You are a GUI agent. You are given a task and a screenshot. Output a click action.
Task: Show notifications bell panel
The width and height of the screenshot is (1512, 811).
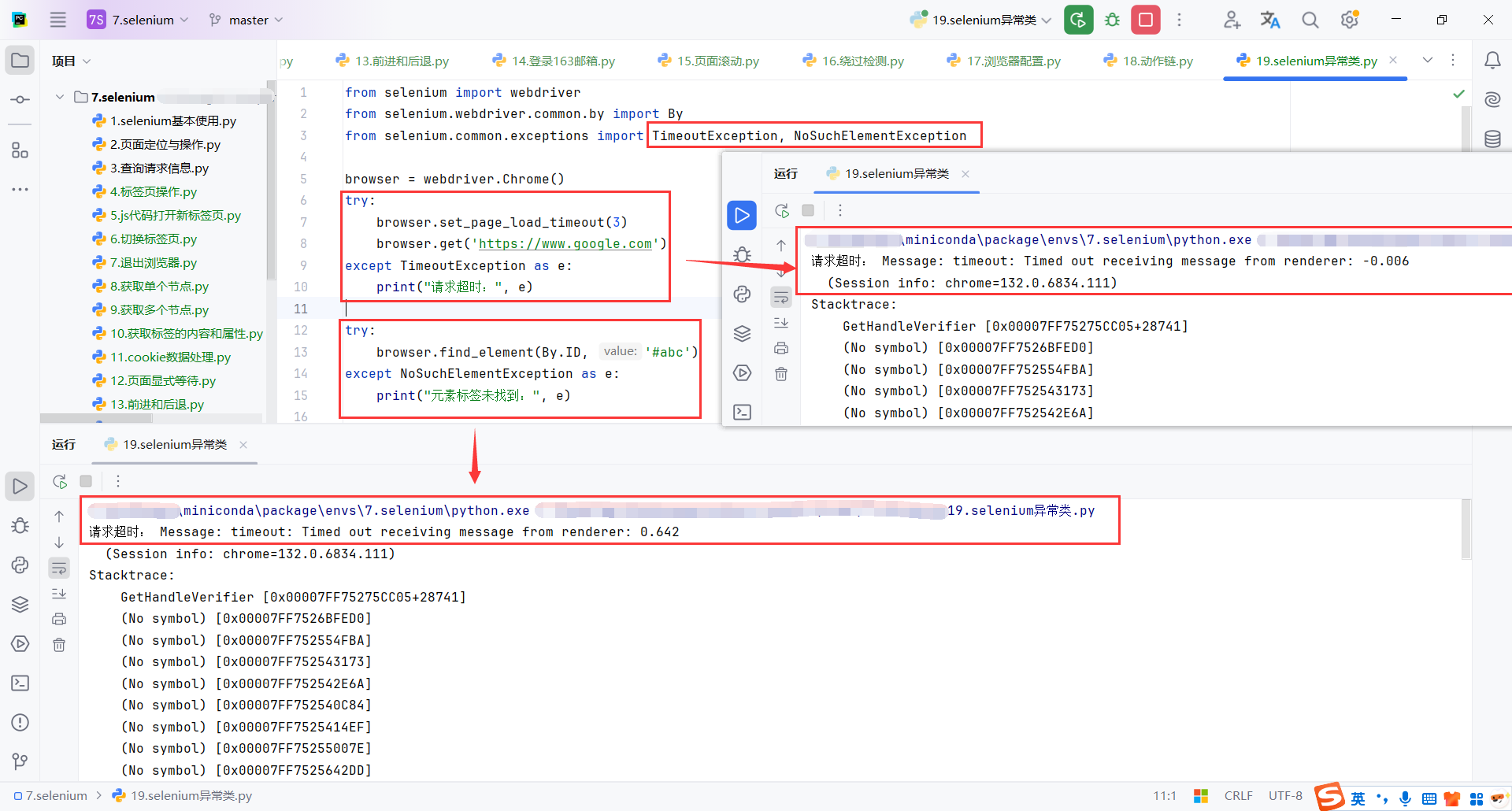pyautogui.click(x=1492, y=61)
